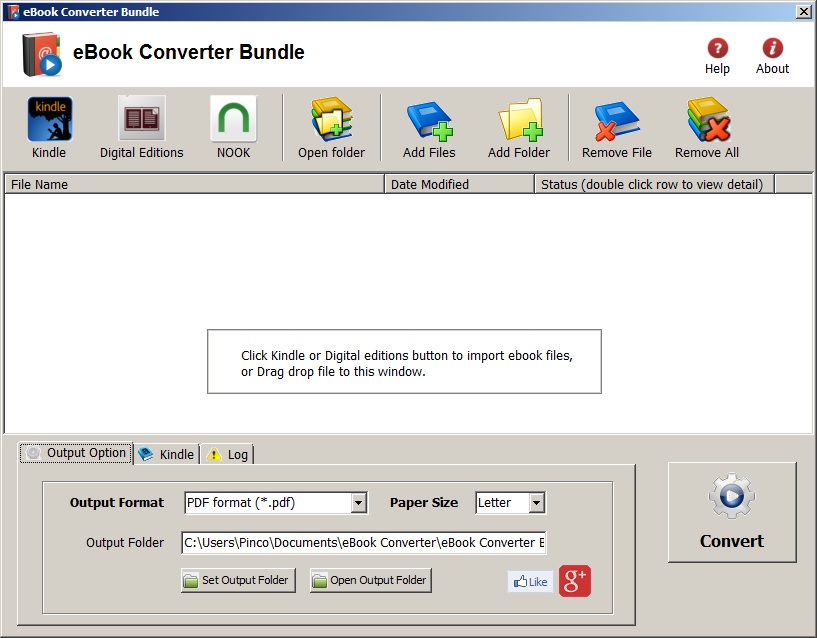This screenshot has width=817, height=638.
Task: Click the 'Paper Size' label
Action: 424,502
